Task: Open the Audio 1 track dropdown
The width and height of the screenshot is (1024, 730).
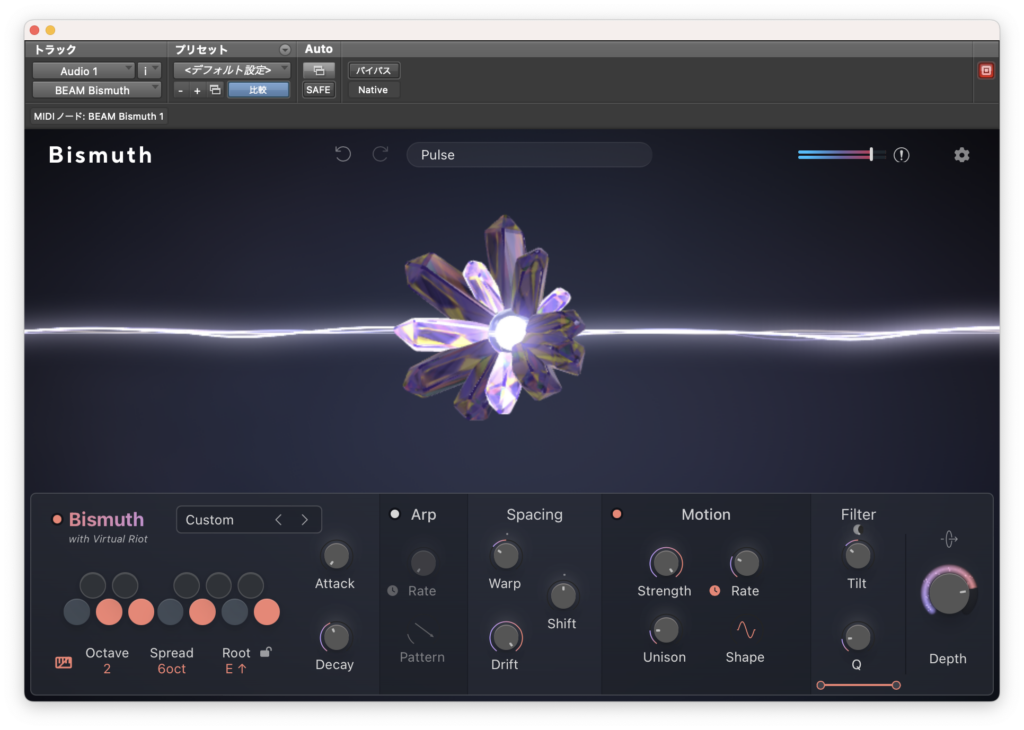Action: (x=84, y=71)
